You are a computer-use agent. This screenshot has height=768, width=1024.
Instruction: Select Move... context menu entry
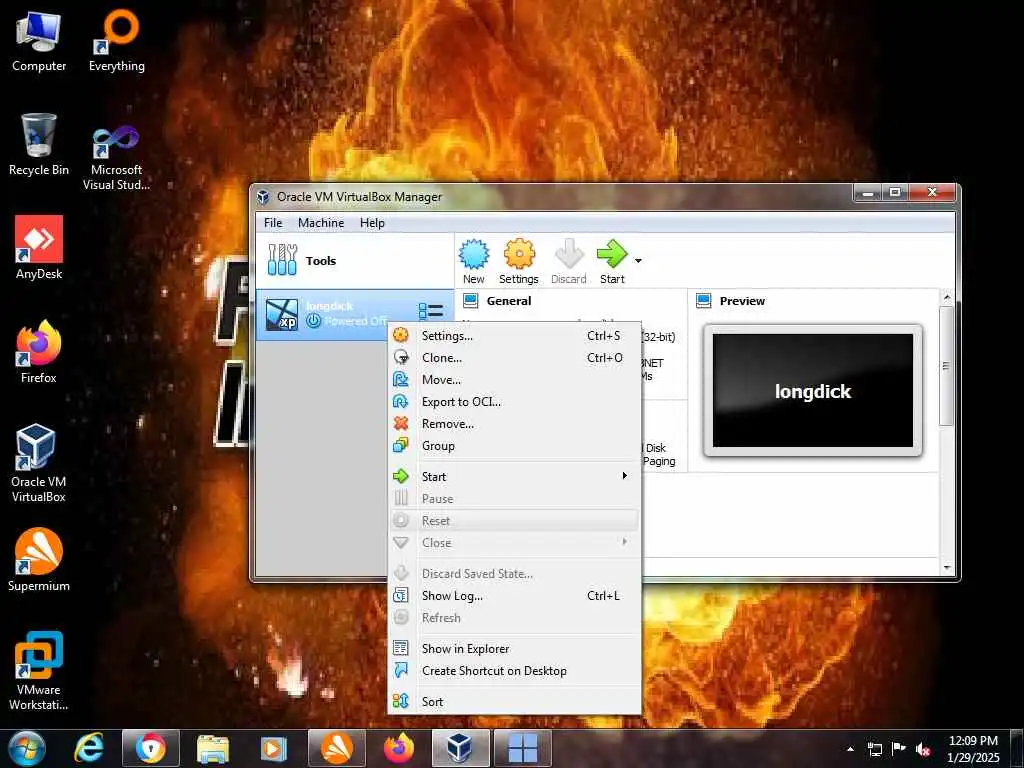pyautogui.click(x=514, y=379)
